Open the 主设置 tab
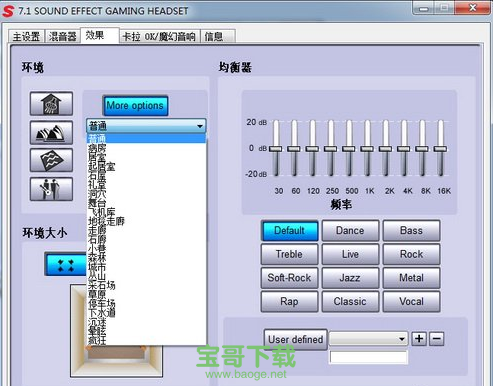The height and width of the screenshot is (386, 493). [x=26, y=36]
